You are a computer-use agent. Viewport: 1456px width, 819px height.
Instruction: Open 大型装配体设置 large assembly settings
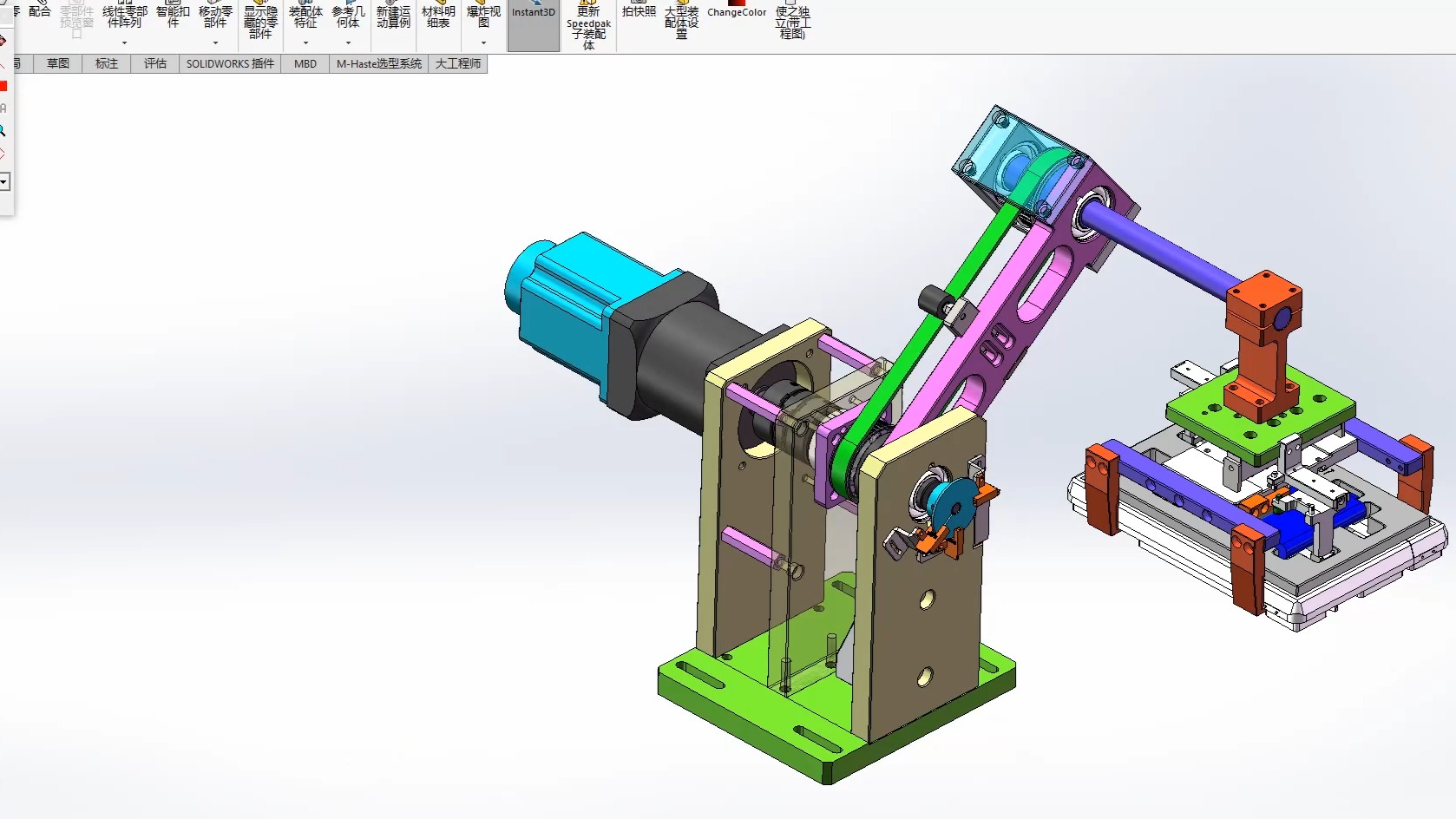coord(681,21)
